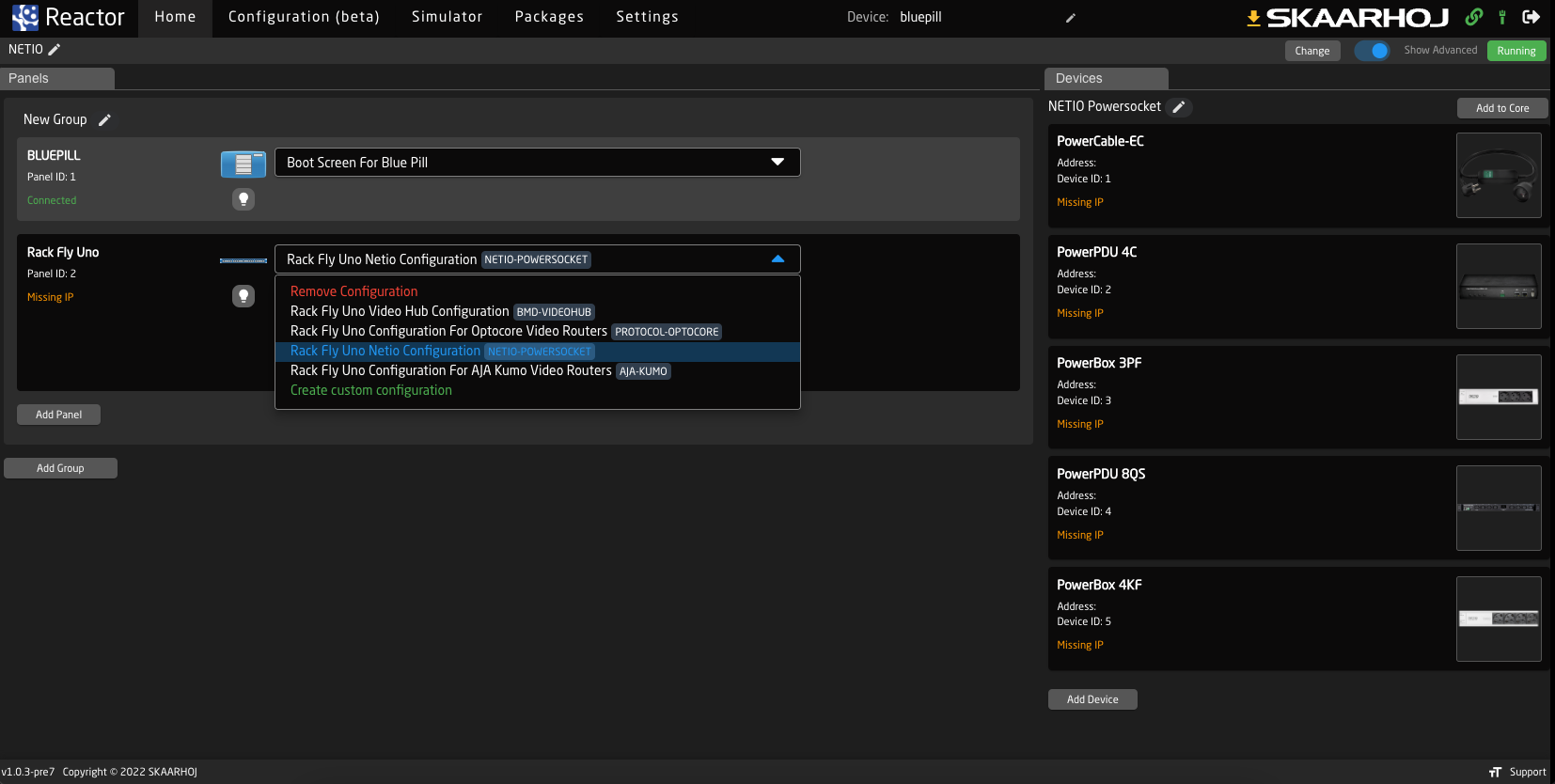1555x784 pixels.
Task: Click the PowerBox 3PF device image
Action: pyautogui.click(x=1499, y=397)
